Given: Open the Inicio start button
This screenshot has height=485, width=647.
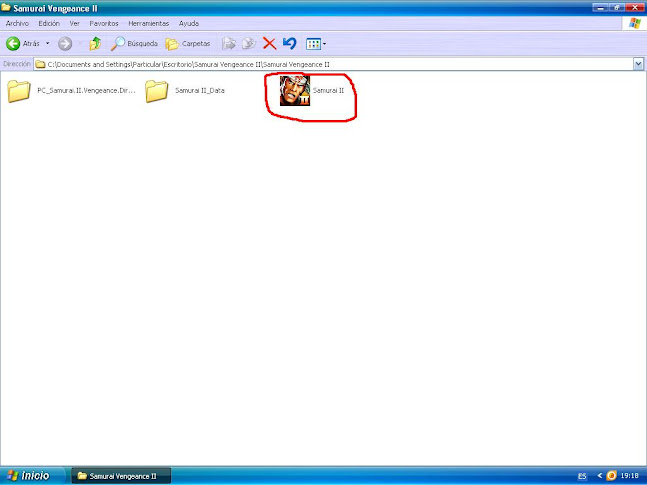Looking at the screenshot, I should click(x=31, y=476).
